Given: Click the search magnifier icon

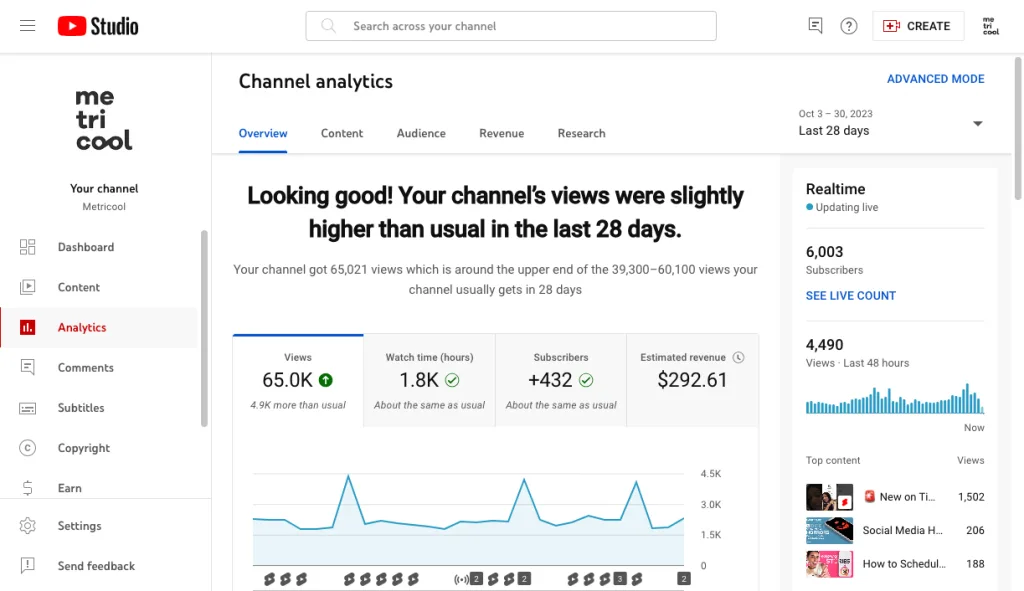Looking at the screenshot, I should pyautogui.click(x=328, y=26).
